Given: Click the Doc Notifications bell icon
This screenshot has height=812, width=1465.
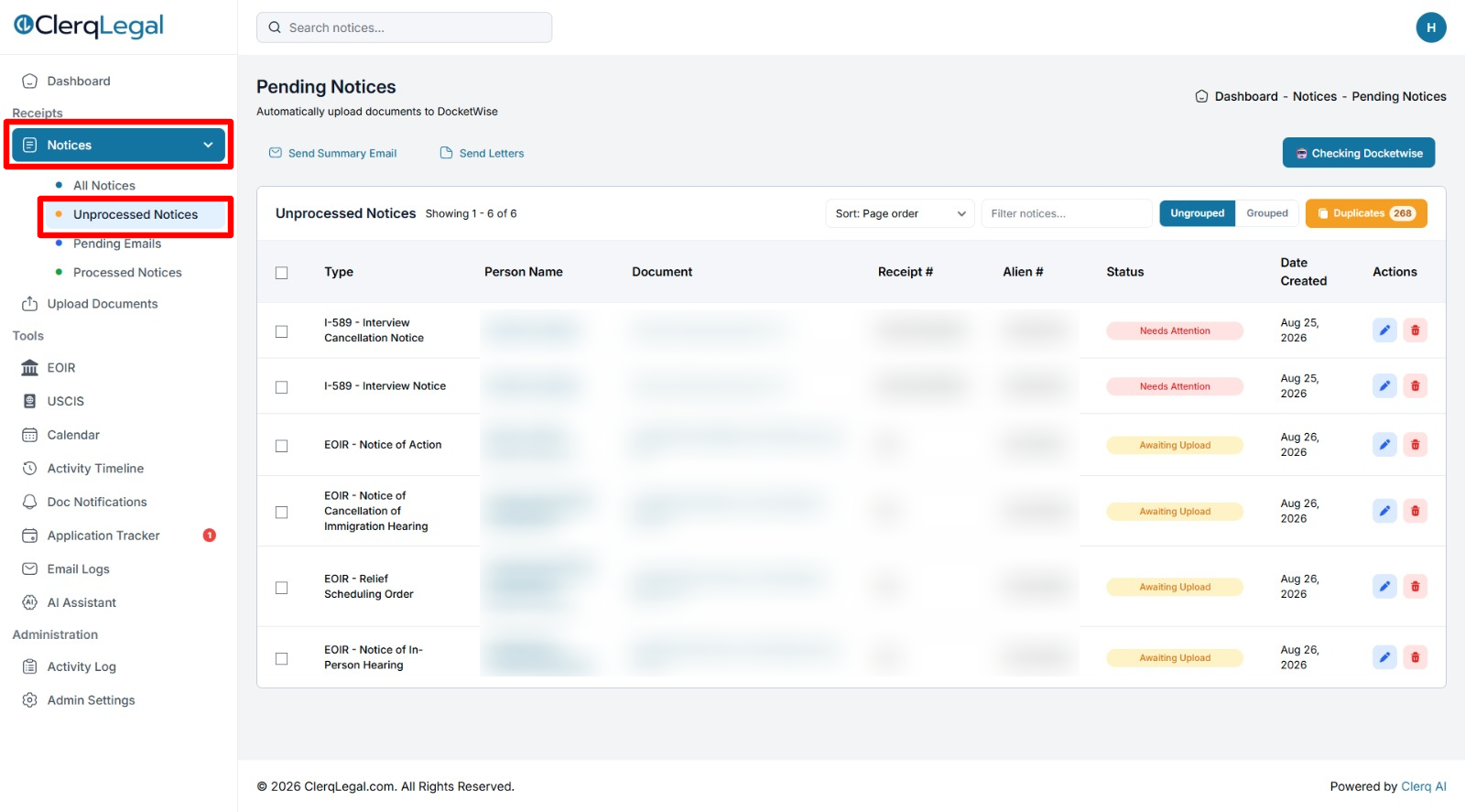Looking at the screenshot, I should (x=29, y=502).
